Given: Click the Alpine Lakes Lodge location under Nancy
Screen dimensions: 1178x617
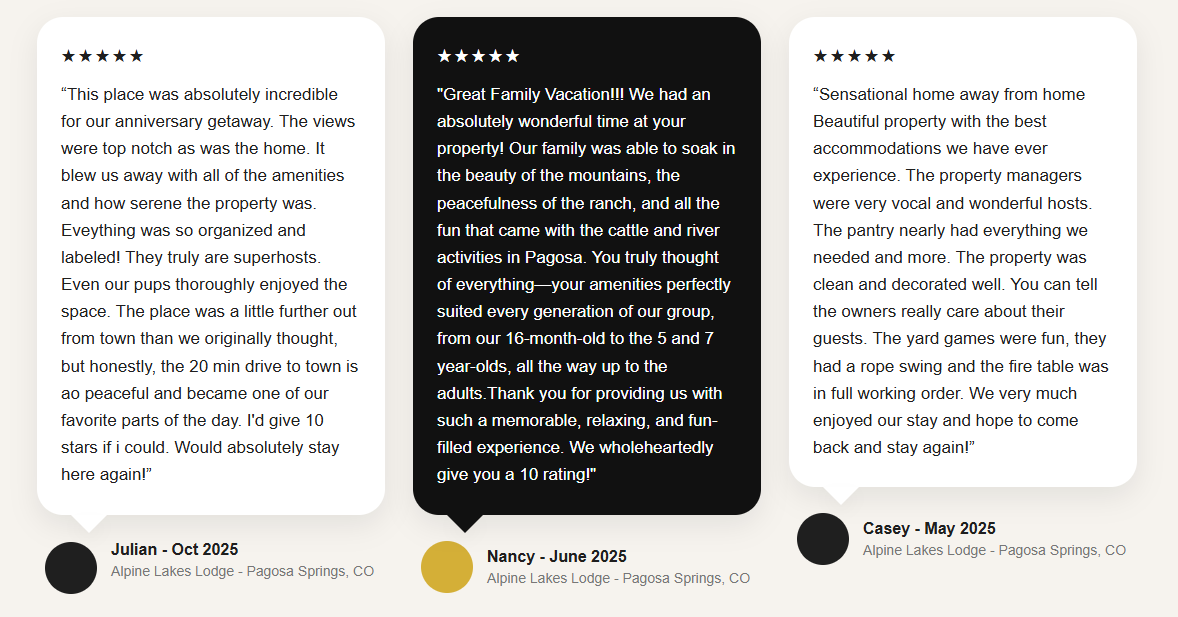Looking at the screenshot, I should point(618,578).
